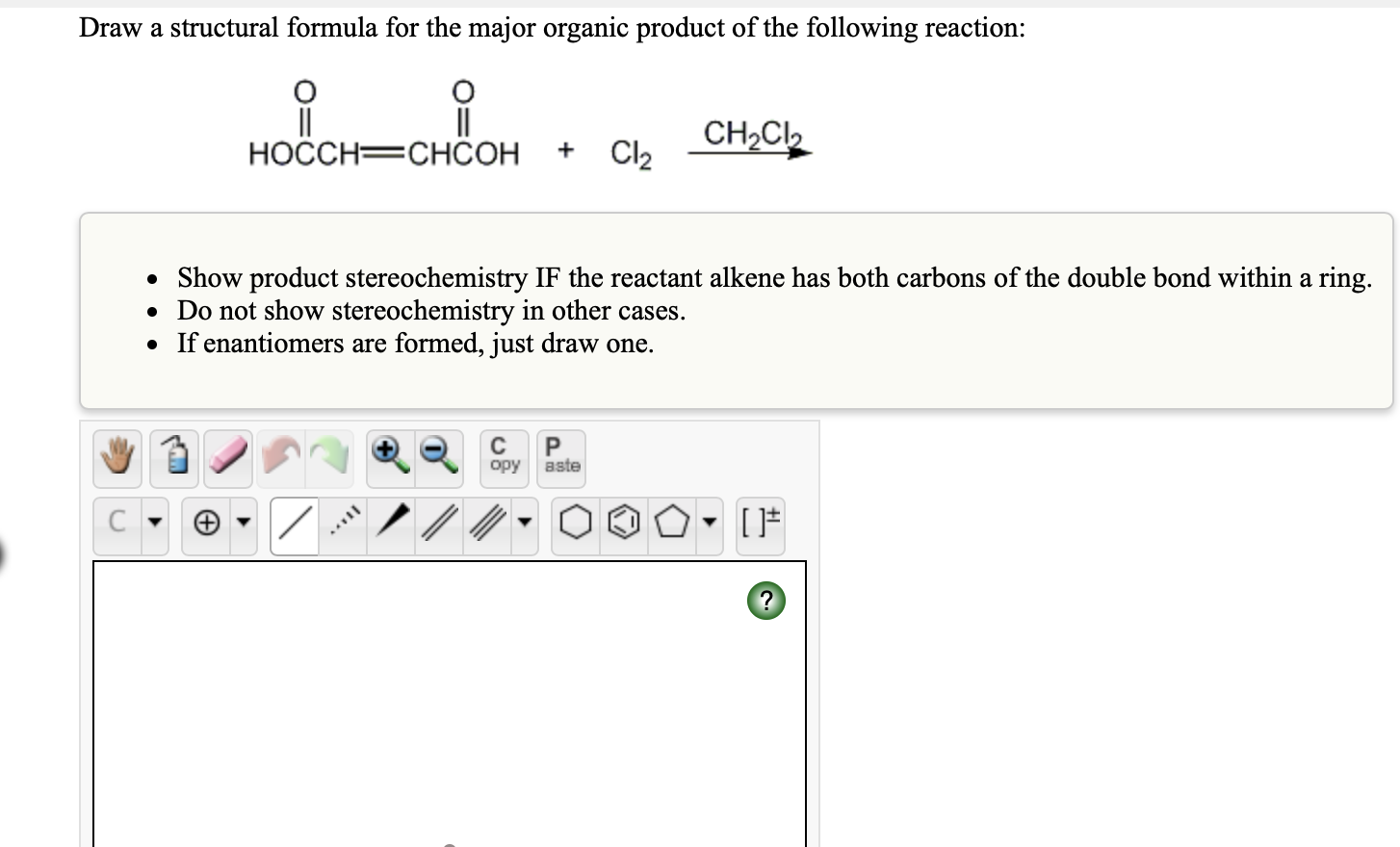This screenshot has width=1400, height=847.
Task: Click the spray bottle clean tool
Action: (173, 458)
